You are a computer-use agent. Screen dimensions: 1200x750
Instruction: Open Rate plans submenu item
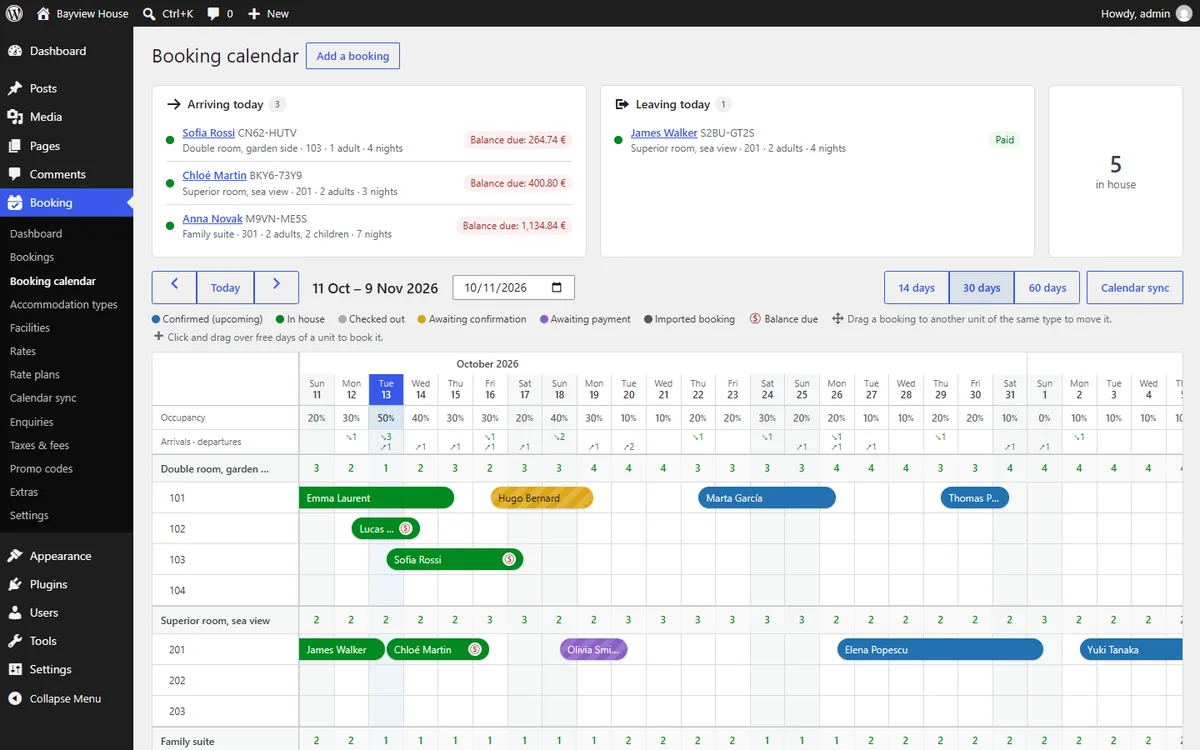(x=35, y=375)
